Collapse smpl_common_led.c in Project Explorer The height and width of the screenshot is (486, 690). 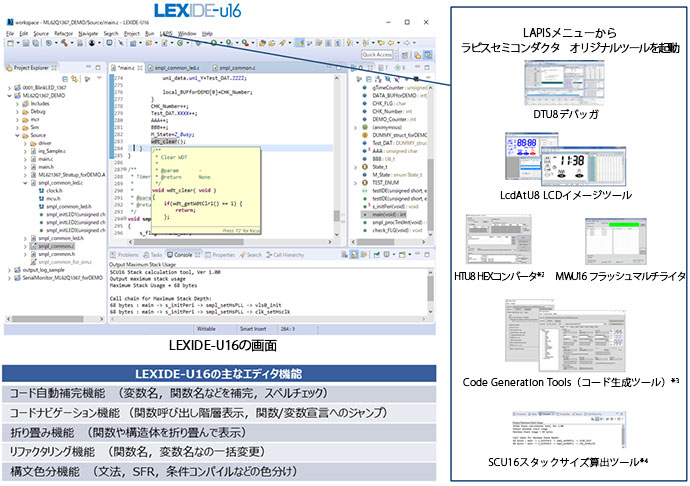pyautogui.click(x=25, y=183)
